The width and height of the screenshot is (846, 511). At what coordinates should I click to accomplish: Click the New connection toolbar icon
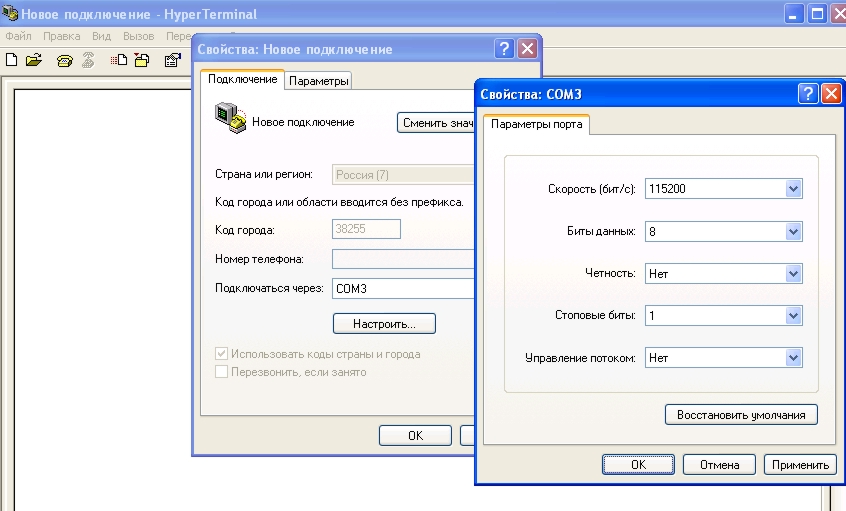tap(11, 60)
